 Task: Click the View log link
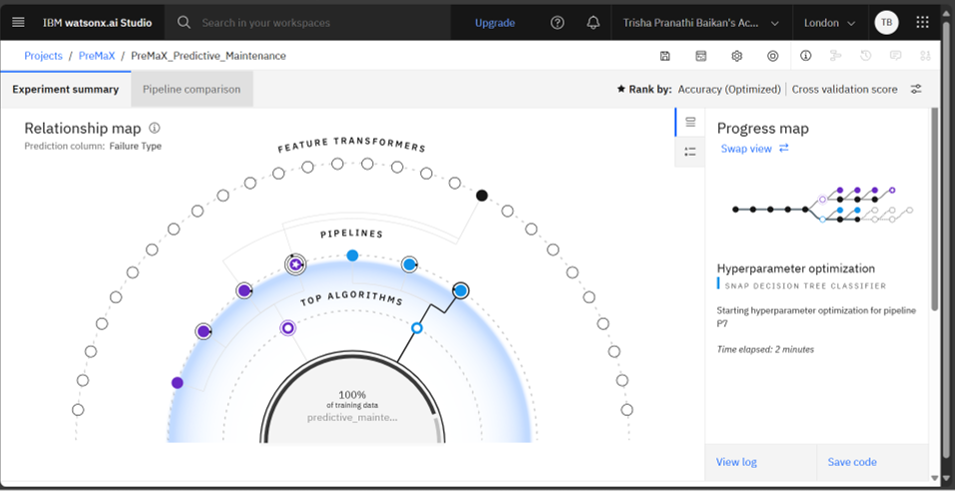736,462
